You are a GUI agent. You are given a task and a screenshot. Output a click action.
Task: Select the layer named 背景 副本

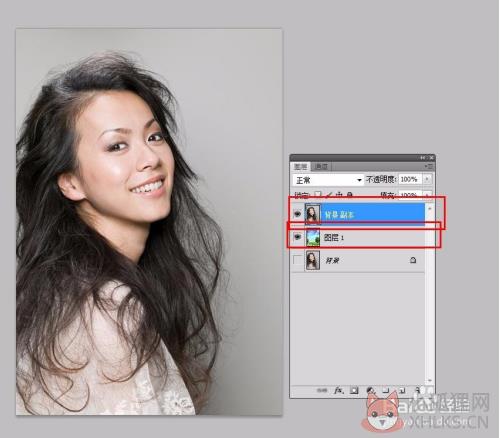(x=339, y=215)
